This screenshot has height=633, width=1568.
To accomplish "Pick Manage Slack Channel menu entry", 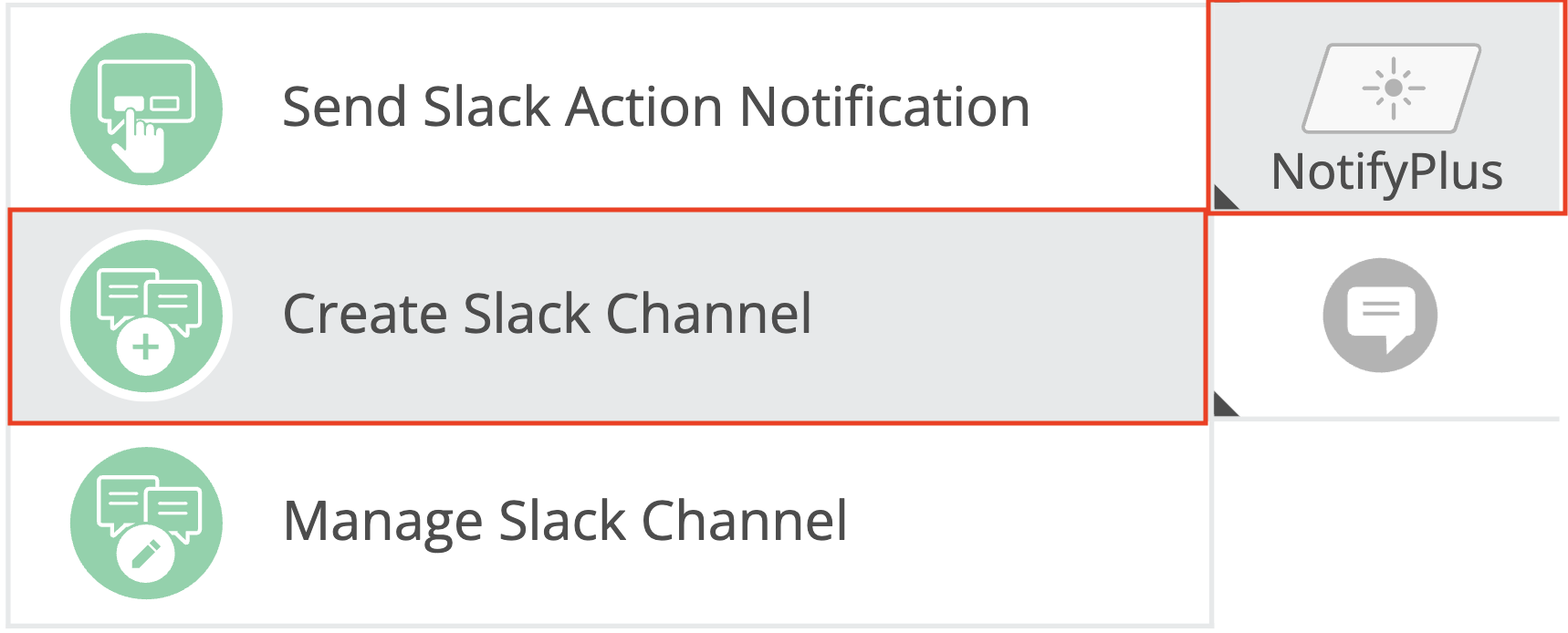I will (565, 522).
